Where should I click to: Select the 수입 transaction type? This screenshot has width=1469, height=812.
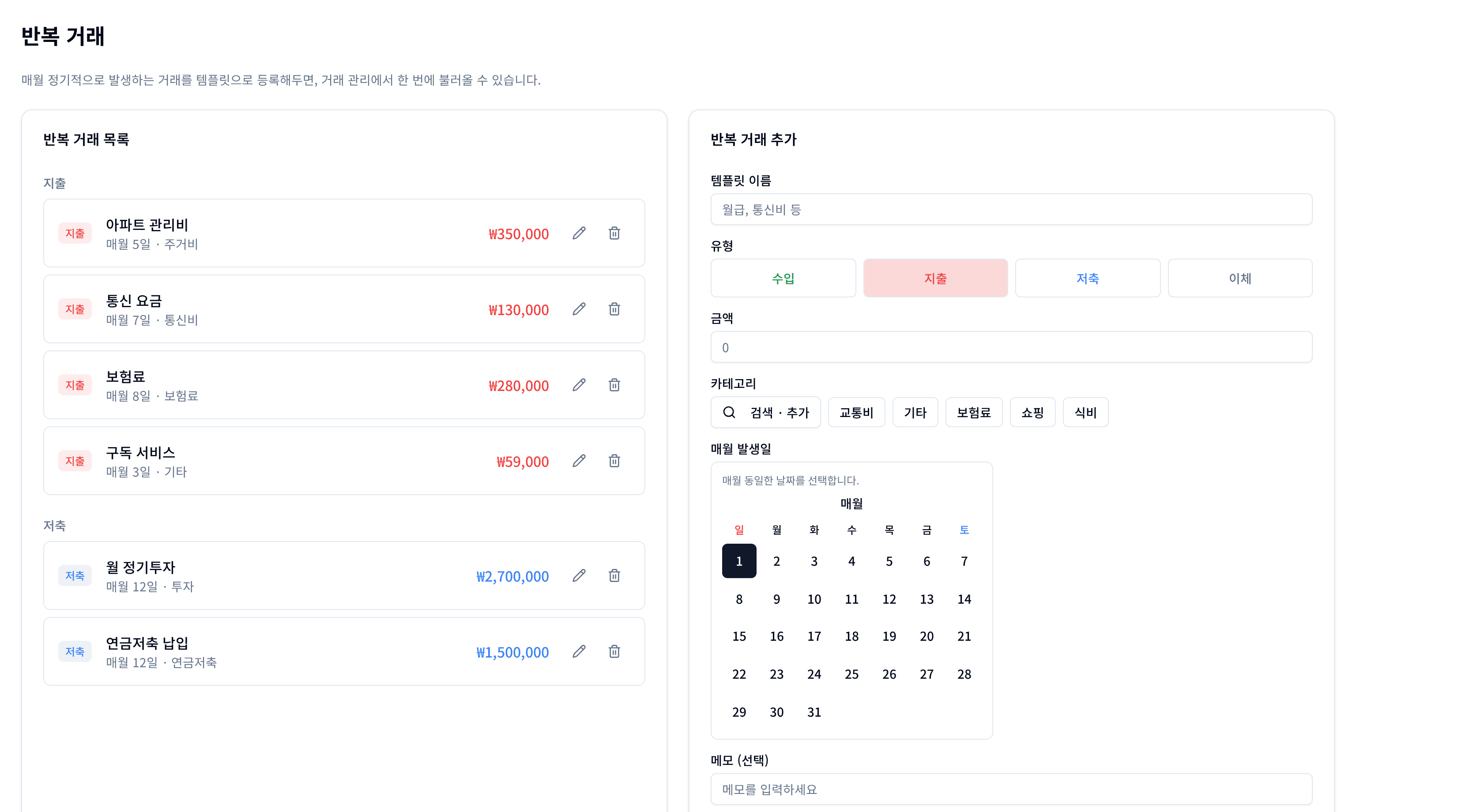(783, 278)
